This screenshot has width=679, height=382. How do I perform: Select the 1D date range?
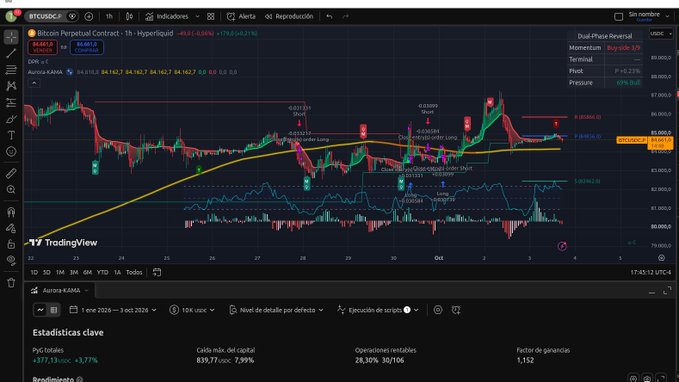pos(34,272)
